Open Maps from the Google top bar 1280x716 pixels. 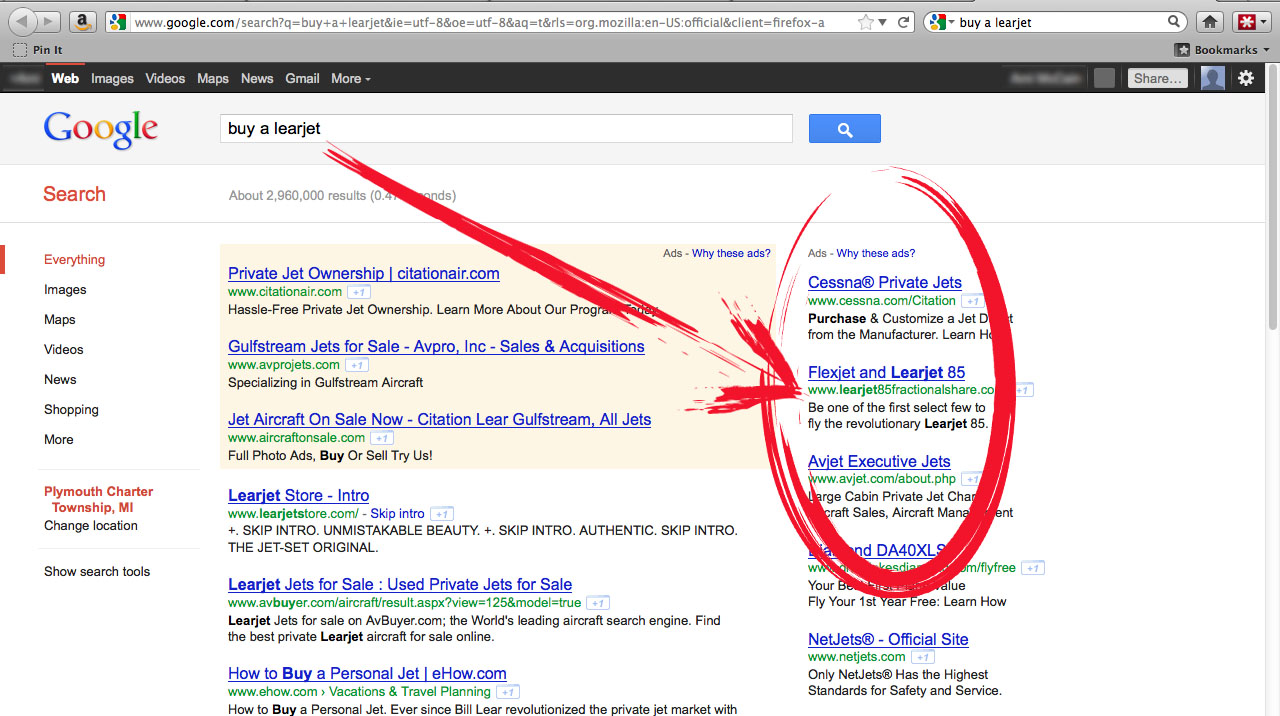[x=213, y=78]
